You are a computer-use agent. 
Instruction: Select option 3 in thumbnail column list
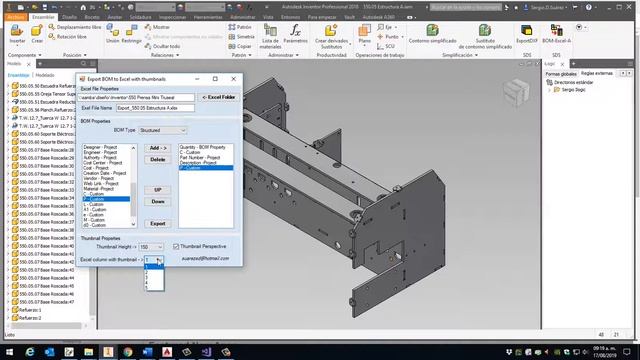(x=154, y=277)
